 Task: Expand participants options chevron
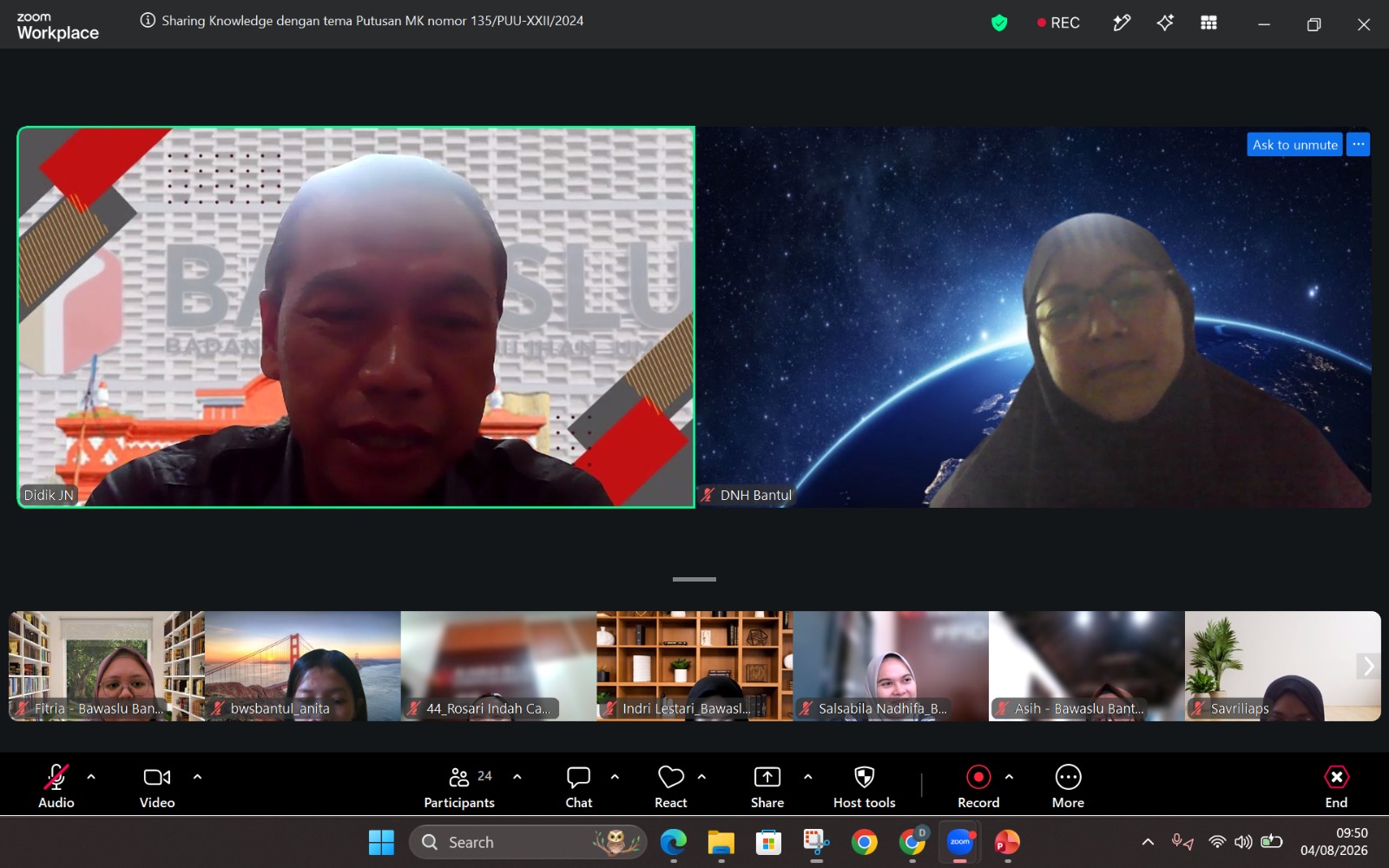[517, 777]
